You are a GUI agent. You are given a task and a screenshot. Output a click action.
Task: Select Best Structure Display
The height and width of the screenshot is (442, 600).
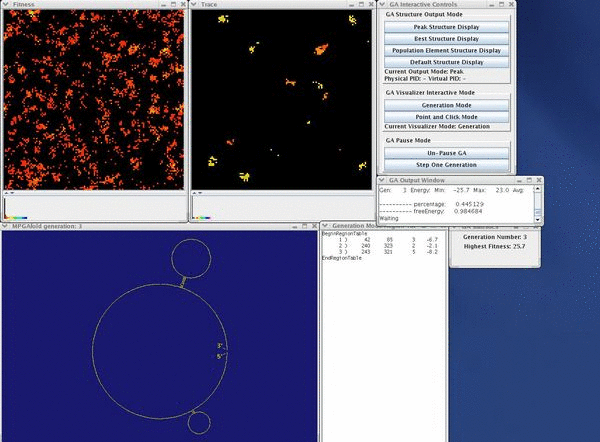tap(447, 39)
